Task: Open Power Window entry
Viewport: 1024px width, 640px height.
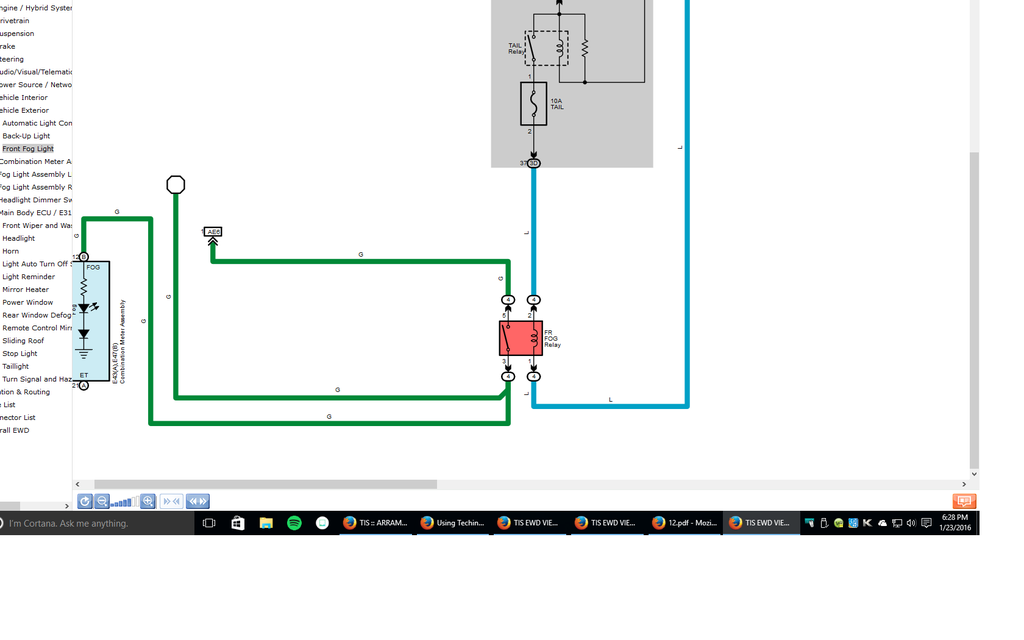Action: pos(27,302)
